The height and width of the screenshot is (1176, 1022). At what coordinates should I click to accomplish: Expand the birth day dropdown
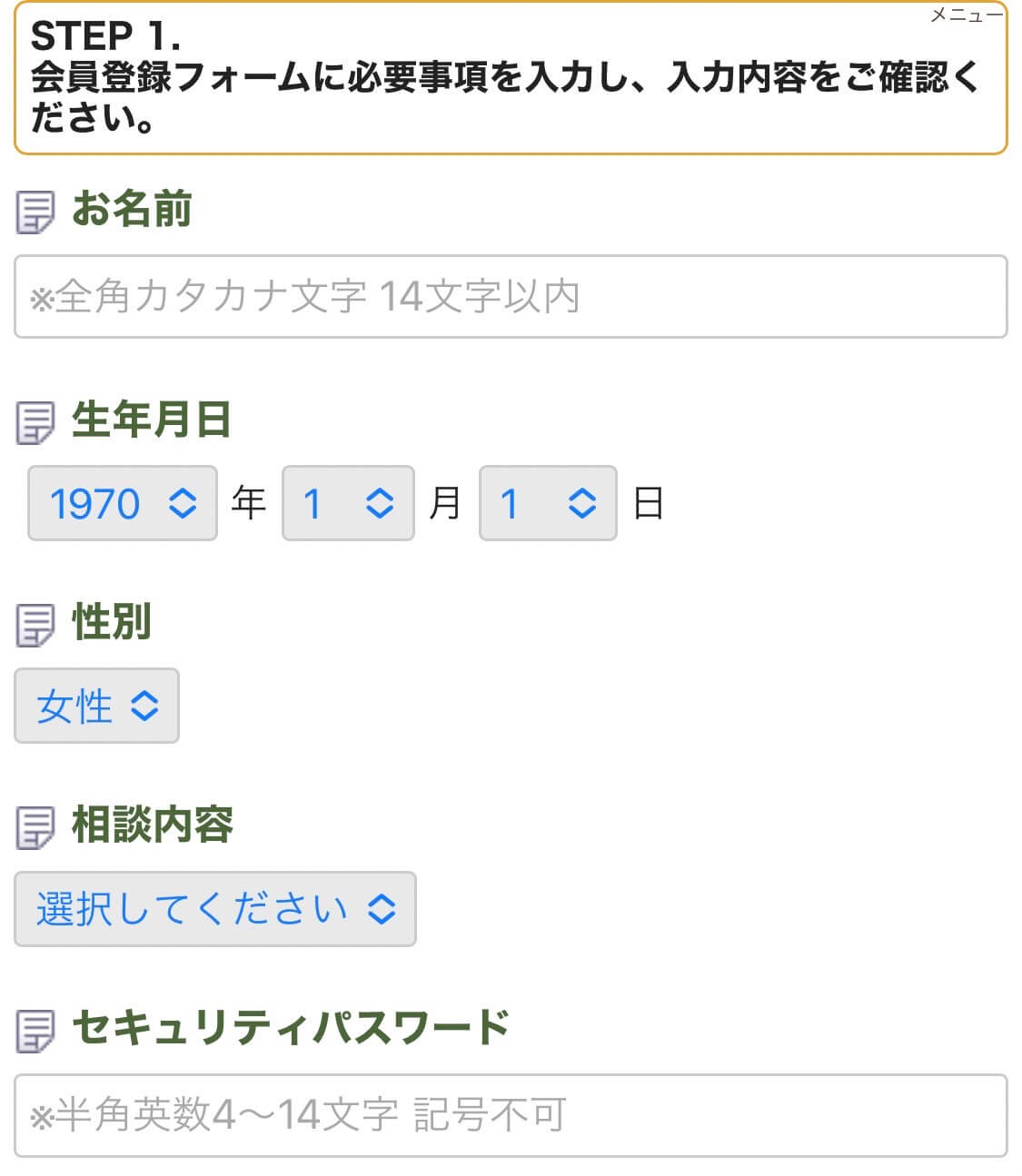pyautogui.click(x=548, y=503)
